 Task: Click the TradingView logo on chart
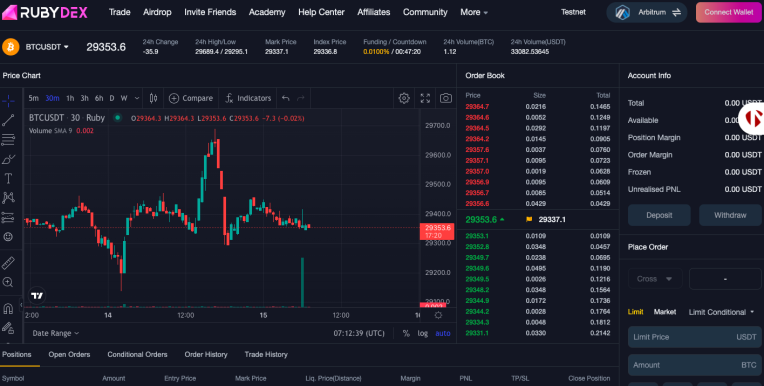(37, 295)
